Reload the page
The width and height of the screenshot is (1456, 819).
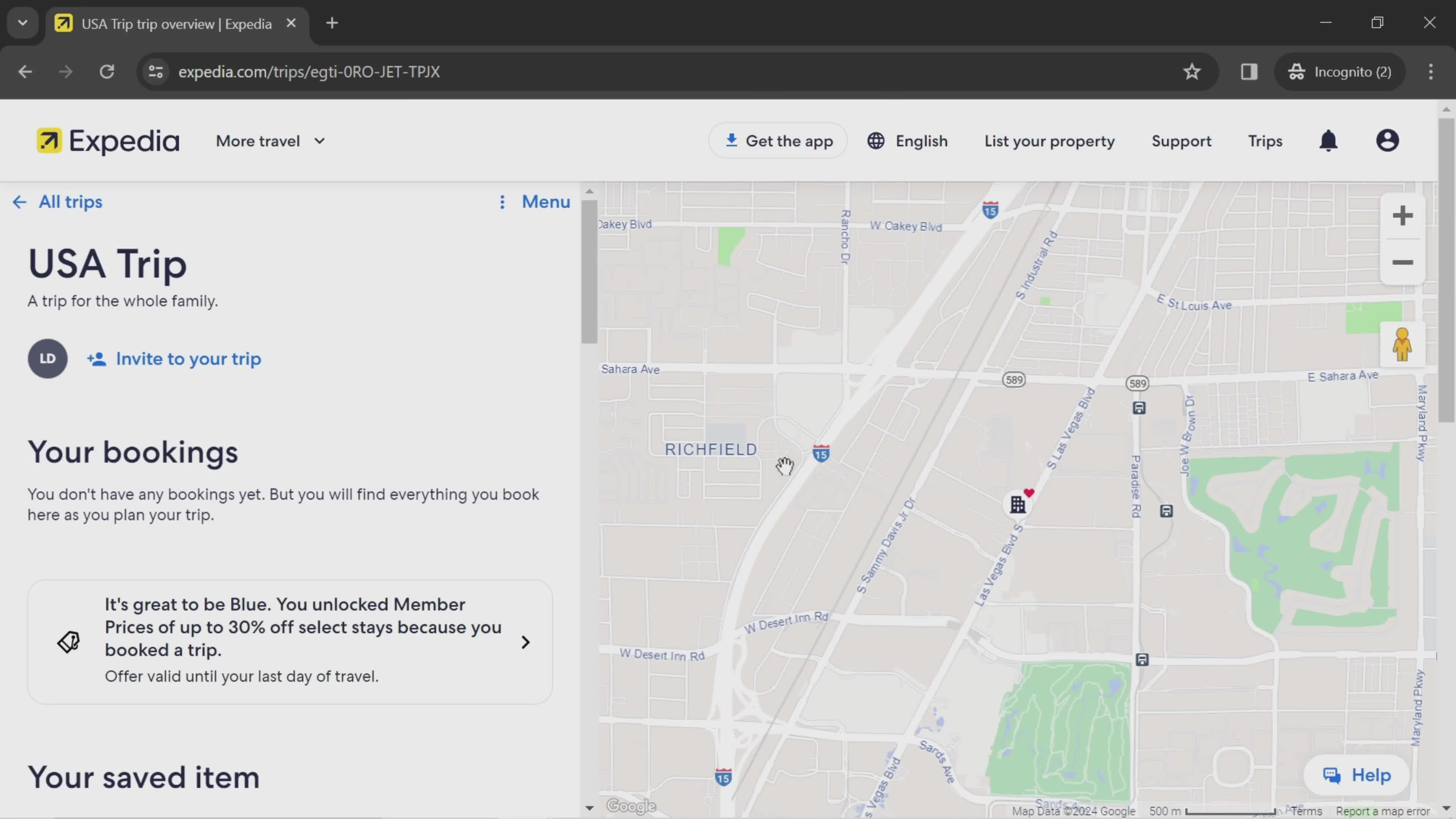pyautogui.click(x=107, y=72)
